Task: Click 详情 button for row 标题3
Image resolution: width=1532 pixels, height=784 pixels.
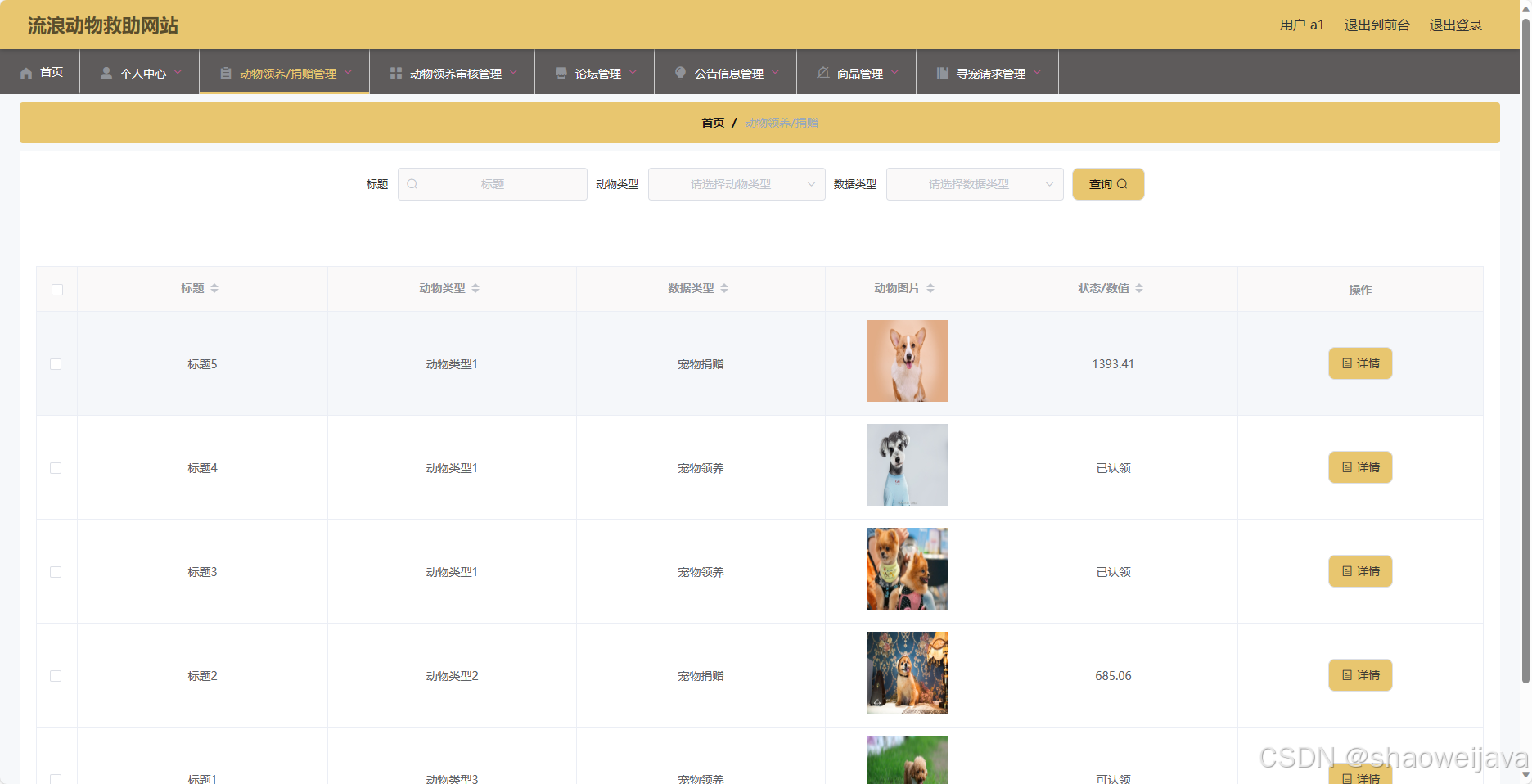Action: [1360, 571]
